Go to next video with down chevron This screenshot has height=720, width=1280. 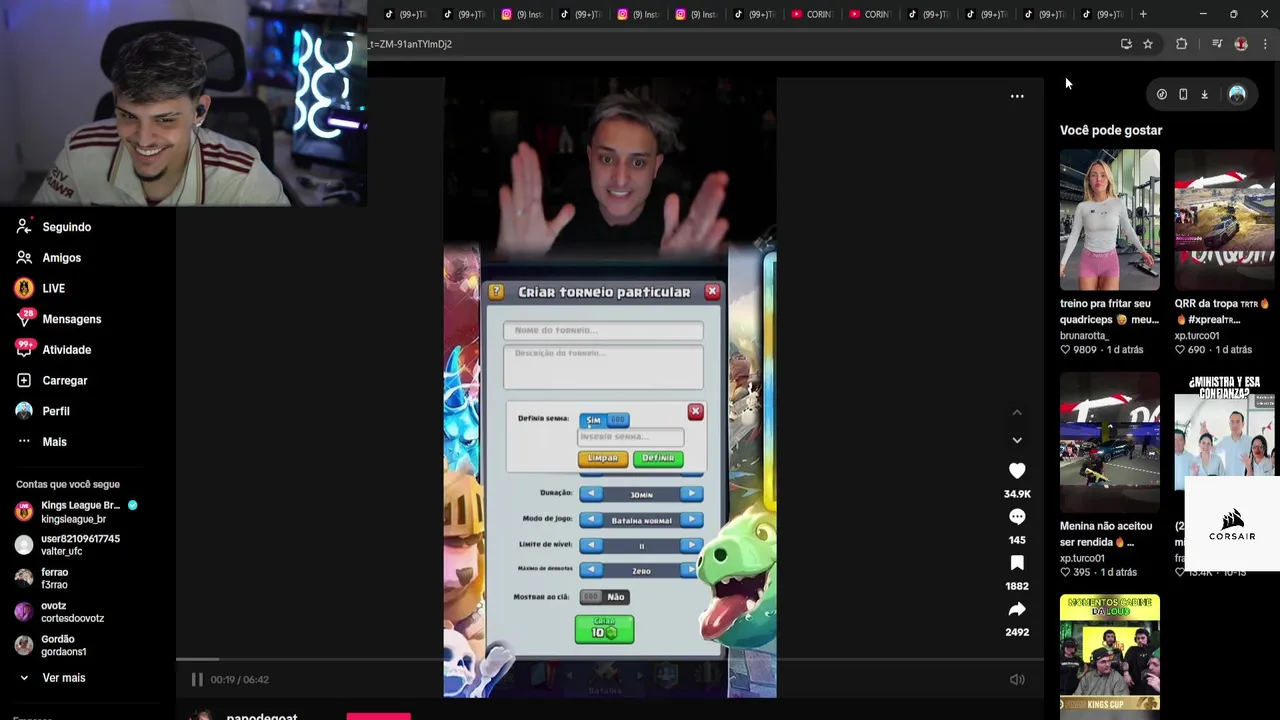(1017, 440)
